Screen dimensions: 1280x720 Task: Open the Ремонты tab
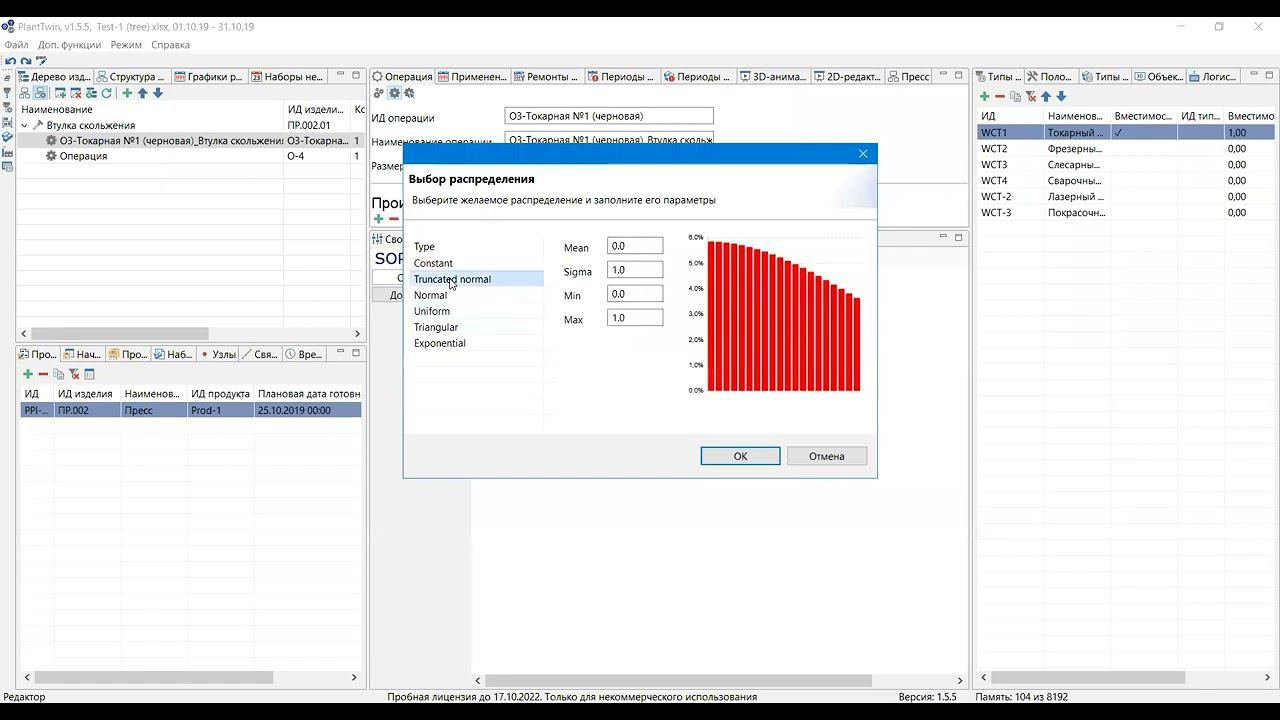click(546, 76)
